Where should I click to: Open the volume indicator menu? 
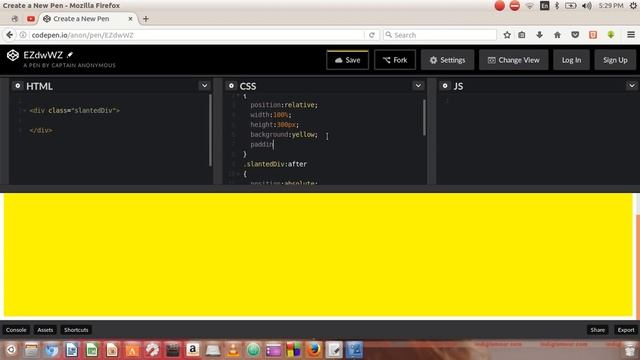(587, 6)
